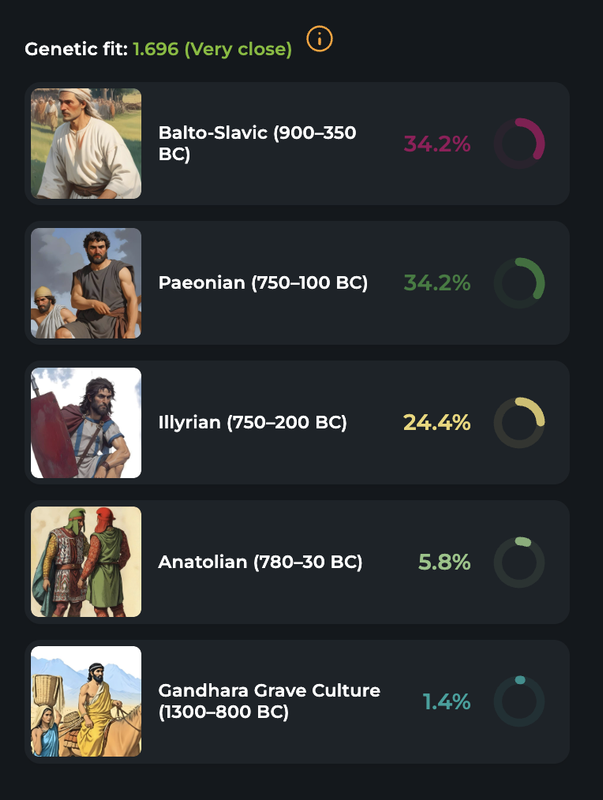Click the green Paeonian donut chart

click(519, 283)
